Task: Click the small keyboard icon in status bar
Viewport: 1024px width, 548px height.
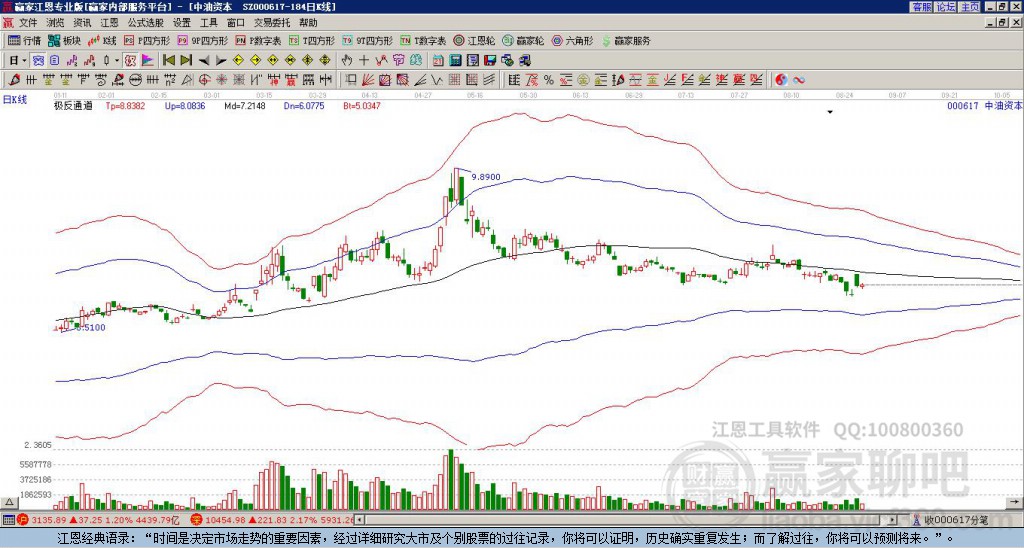Action: (8, 520)
